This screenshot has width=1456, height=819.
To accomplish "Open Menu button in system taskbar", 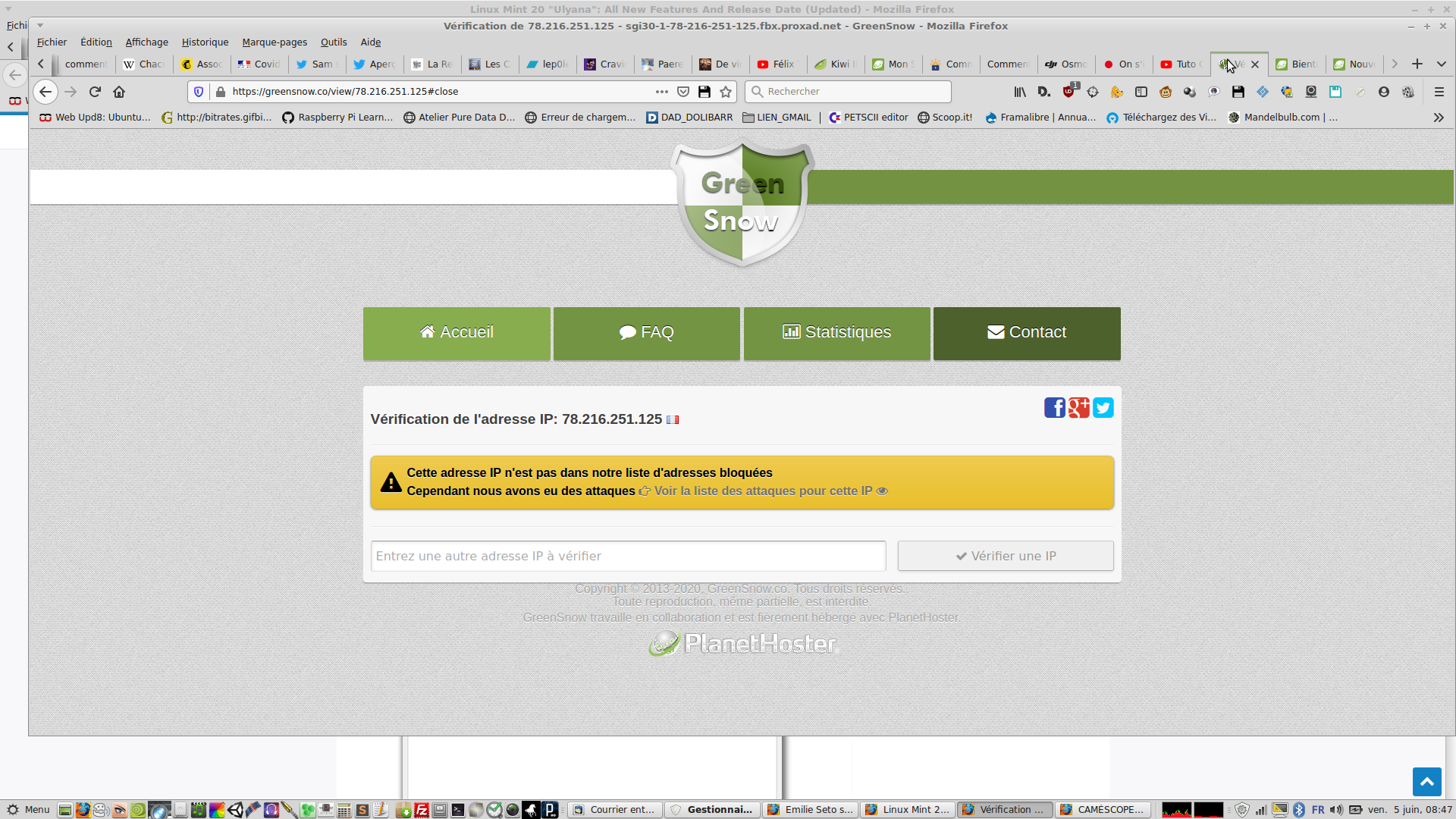I will (28, 810).
